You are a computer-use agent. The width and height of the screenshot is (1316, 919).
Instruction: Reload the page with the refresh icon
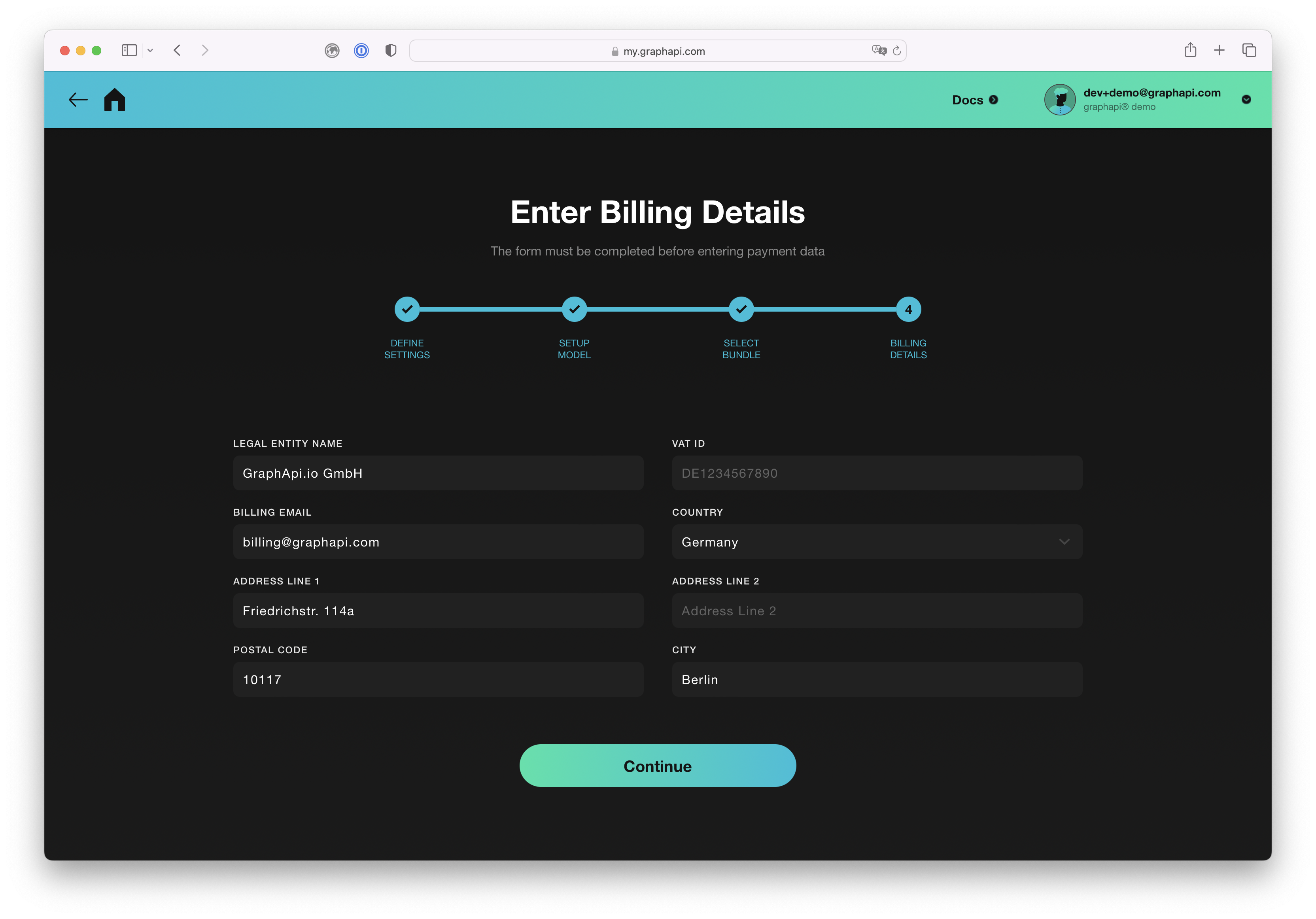[897, 51]
